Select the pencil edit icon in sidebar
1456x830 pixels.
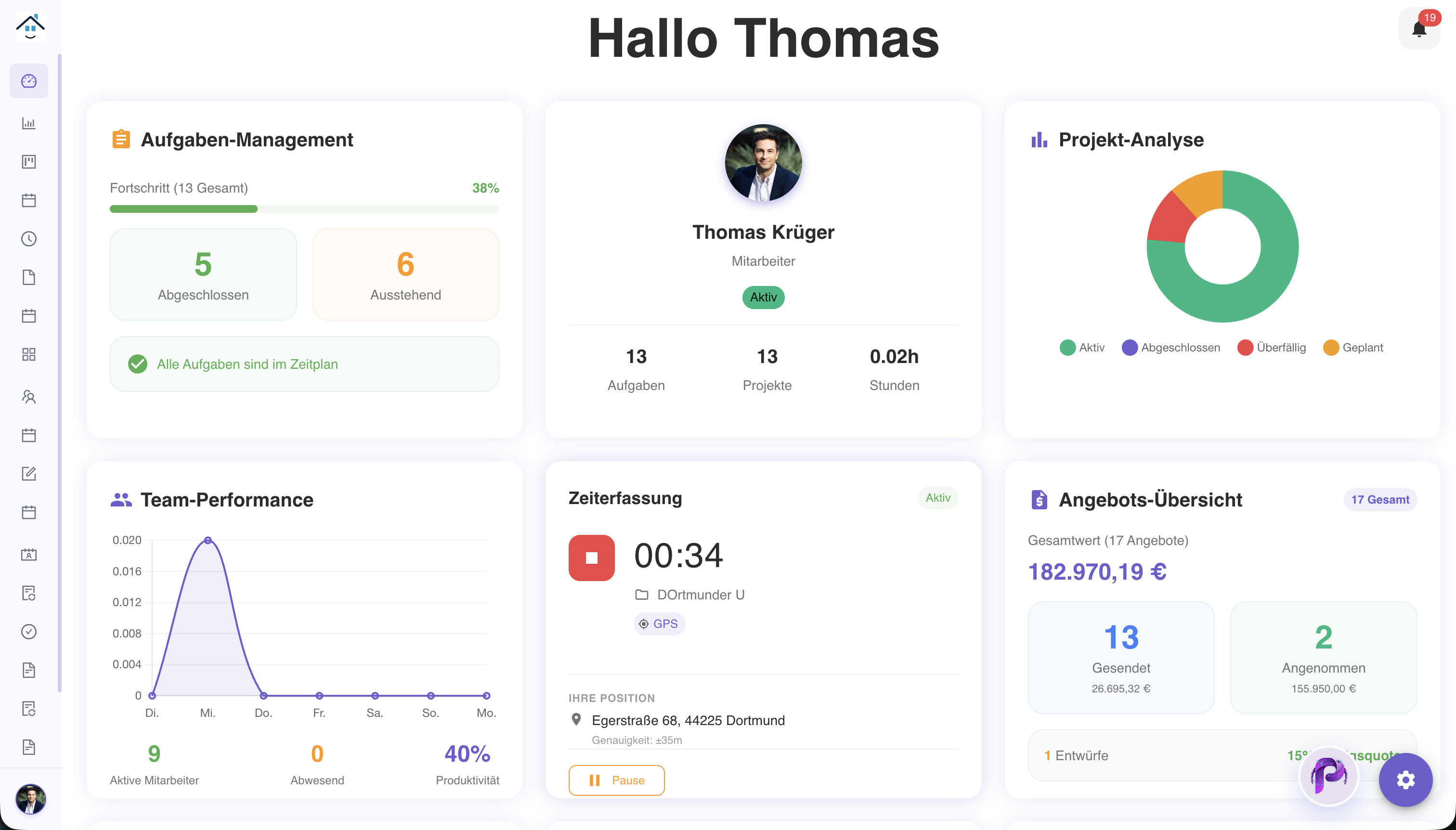pos(29,473)
